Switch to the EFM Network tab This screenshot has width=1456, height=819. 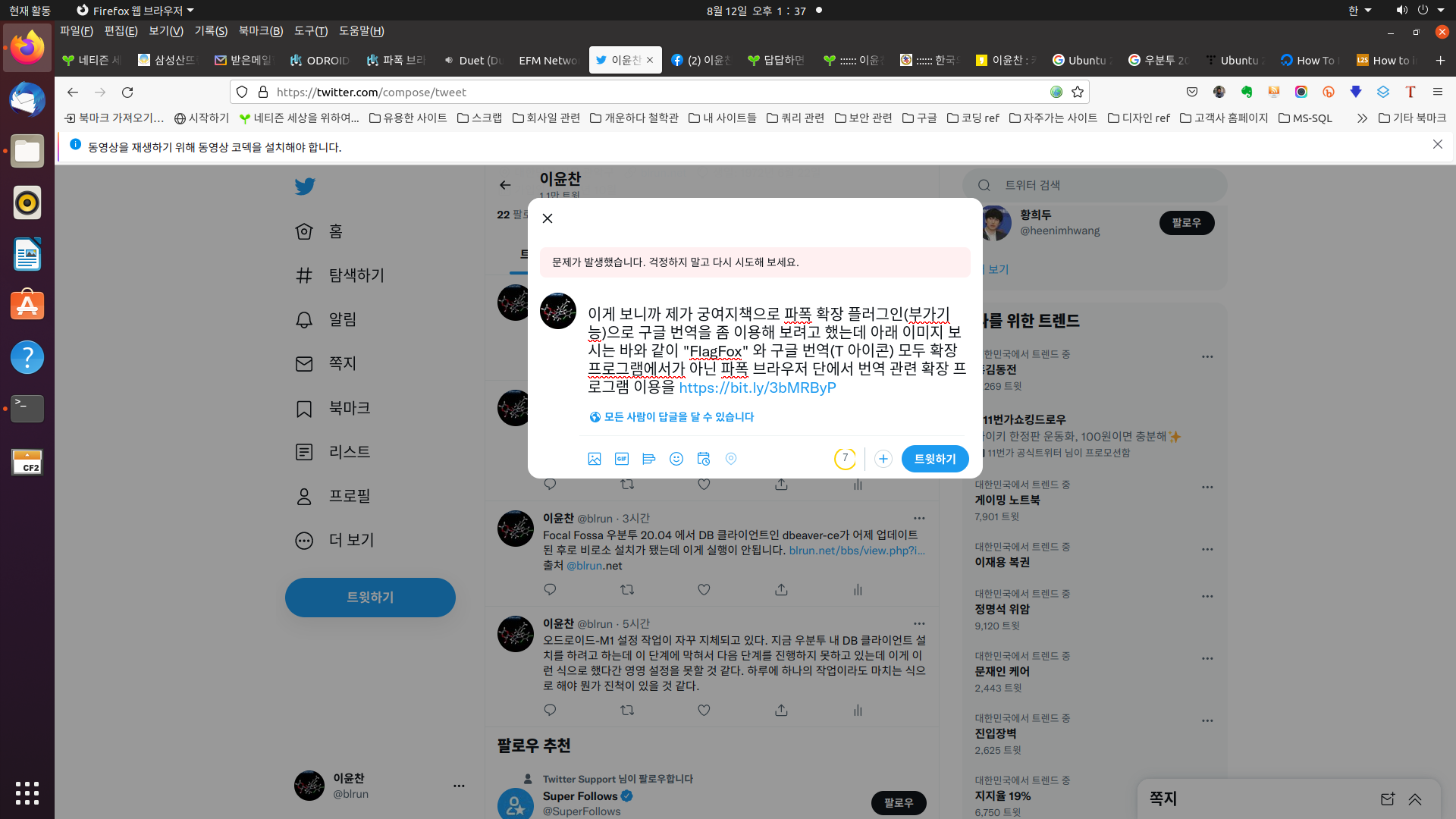548,60
